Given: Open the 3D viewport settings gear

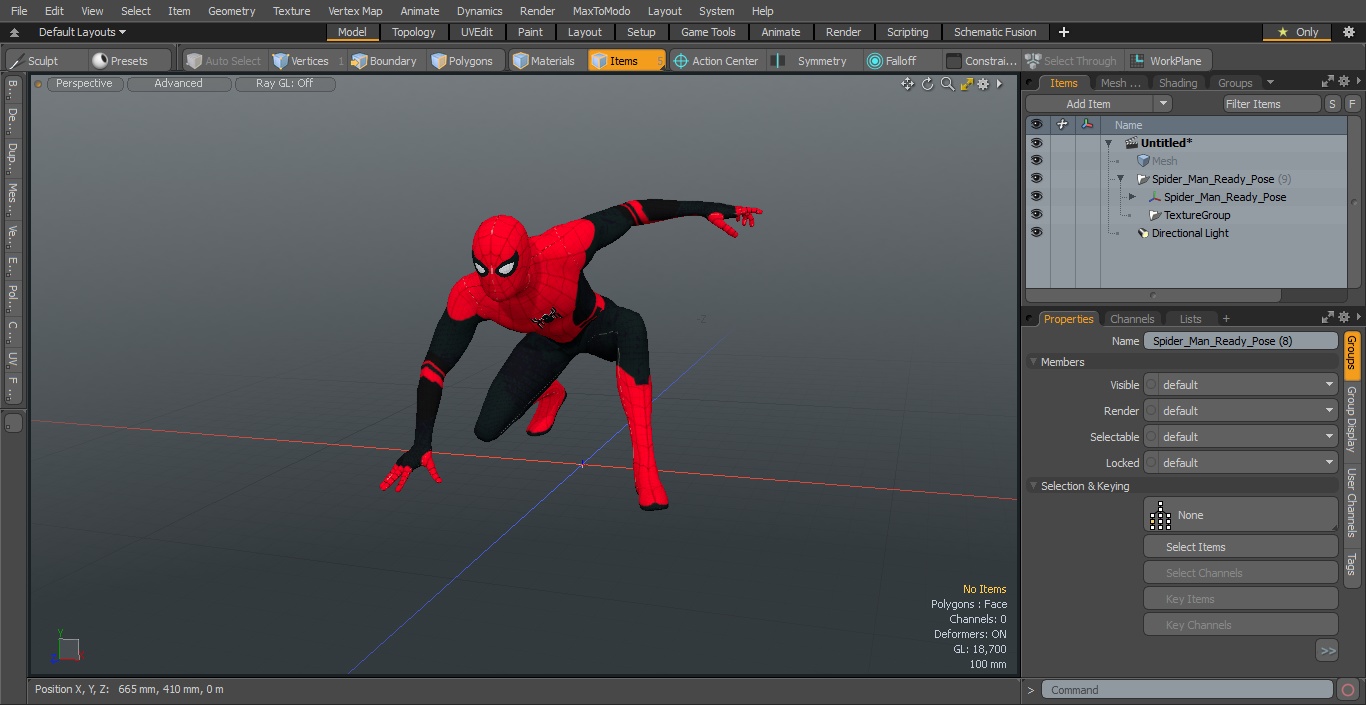Looking at the screenshot, I should coord(983,84).
